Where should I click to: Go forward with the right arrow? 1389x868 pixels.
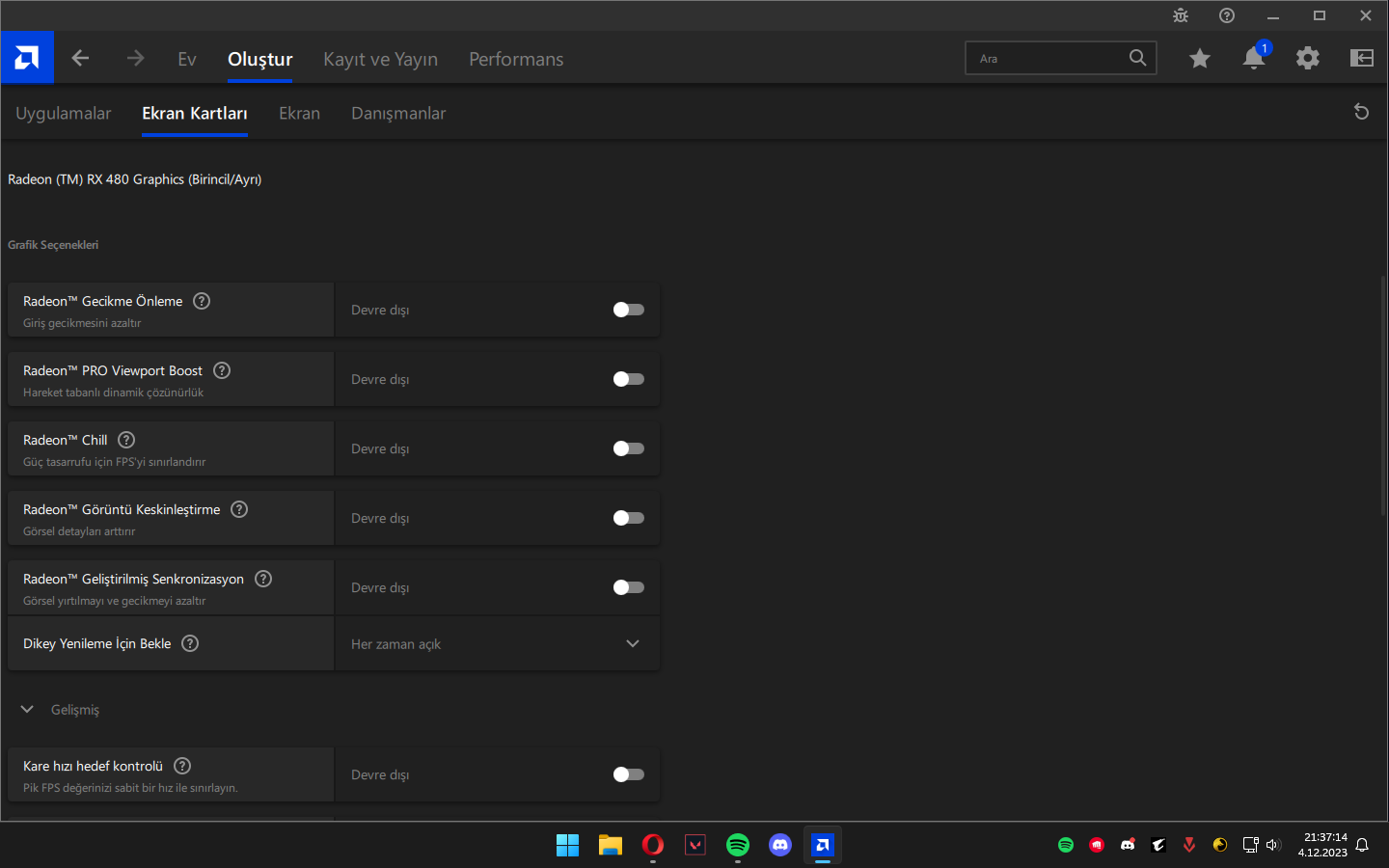(x=135, y=58)
